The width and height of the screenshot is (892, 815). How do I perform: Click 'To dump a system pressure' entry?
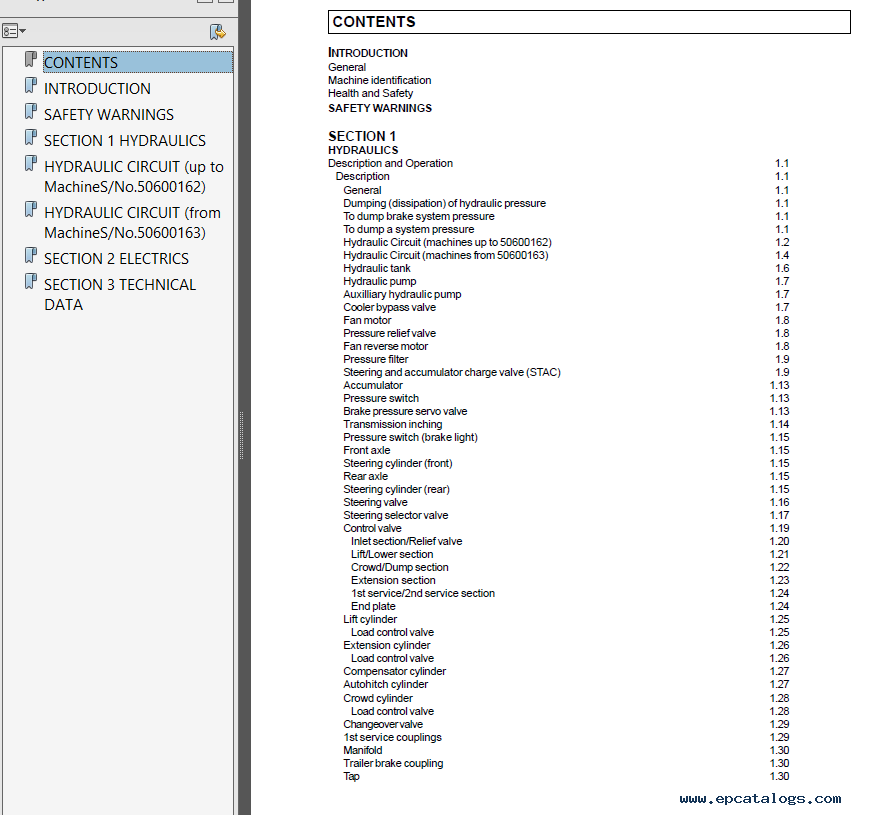coord(408,229)
